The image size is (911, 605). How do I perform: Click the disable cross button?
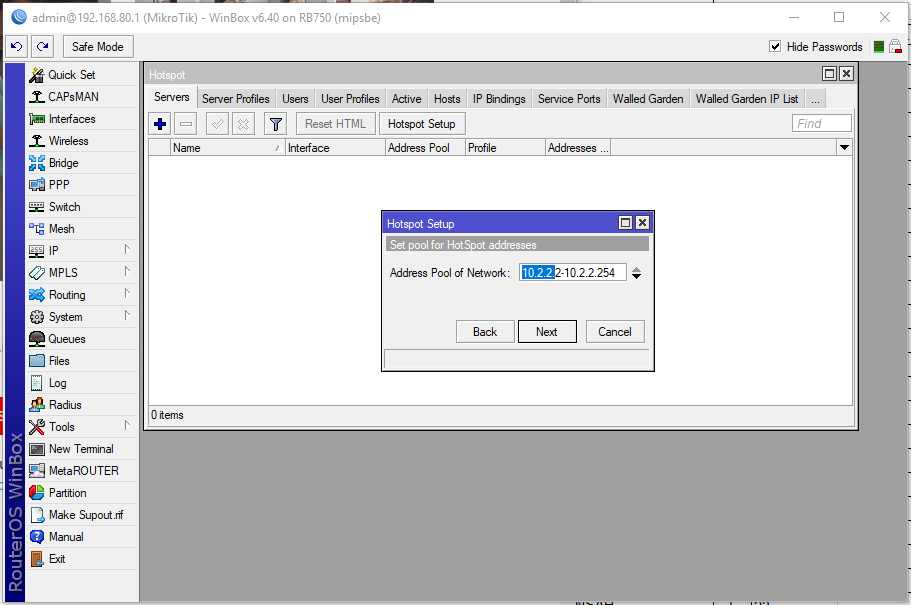pyautogui.click(x=243, y=124)
